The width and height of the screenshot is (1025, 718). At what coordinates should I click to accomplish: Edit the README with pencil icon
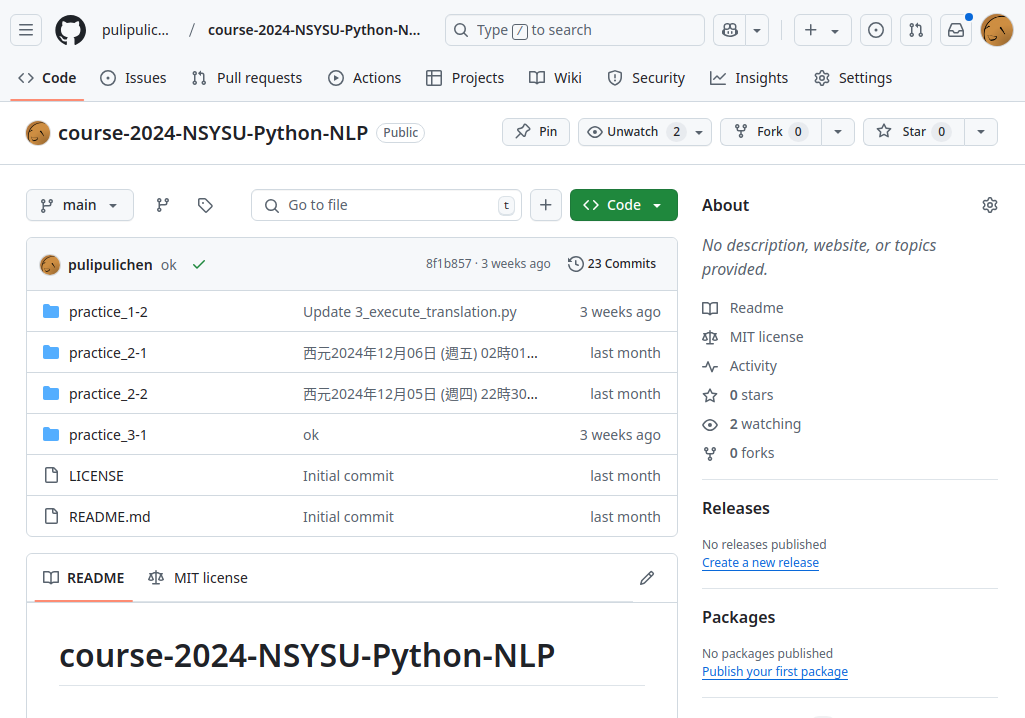pyautogui.click(x=647, y=578)
